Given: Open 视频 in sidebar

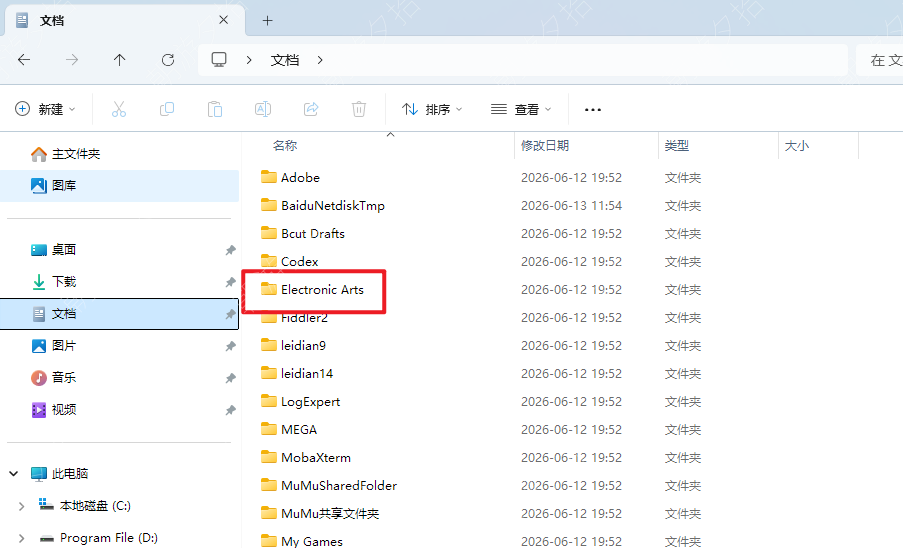Looking at the screenshot, I should point(64,409).
